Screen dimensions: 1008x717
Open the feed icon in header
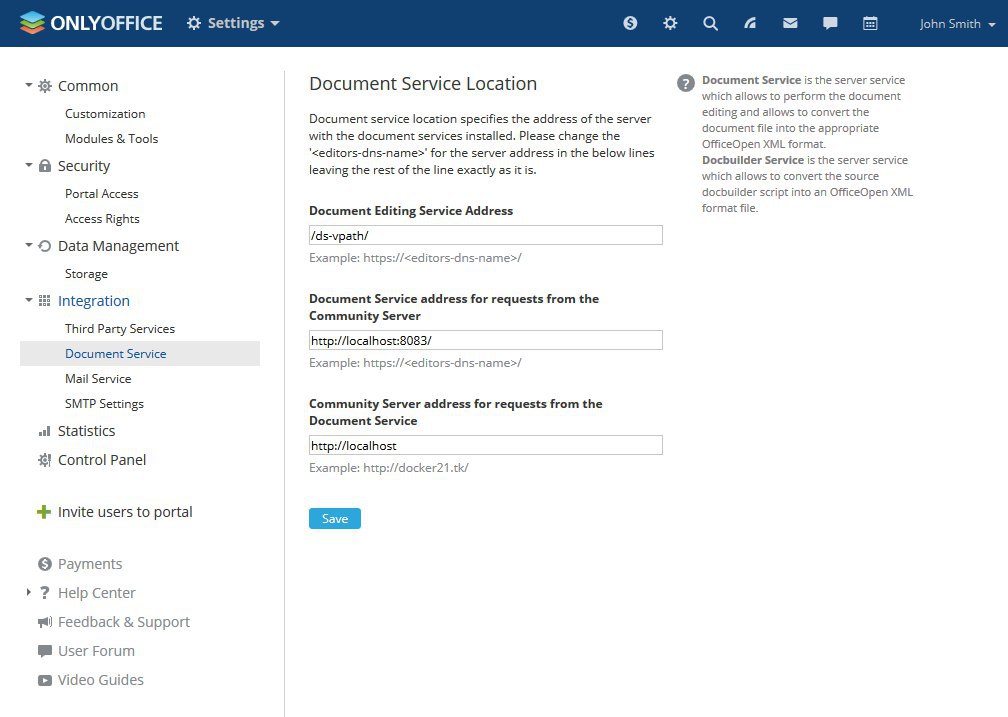pos(750,23)
